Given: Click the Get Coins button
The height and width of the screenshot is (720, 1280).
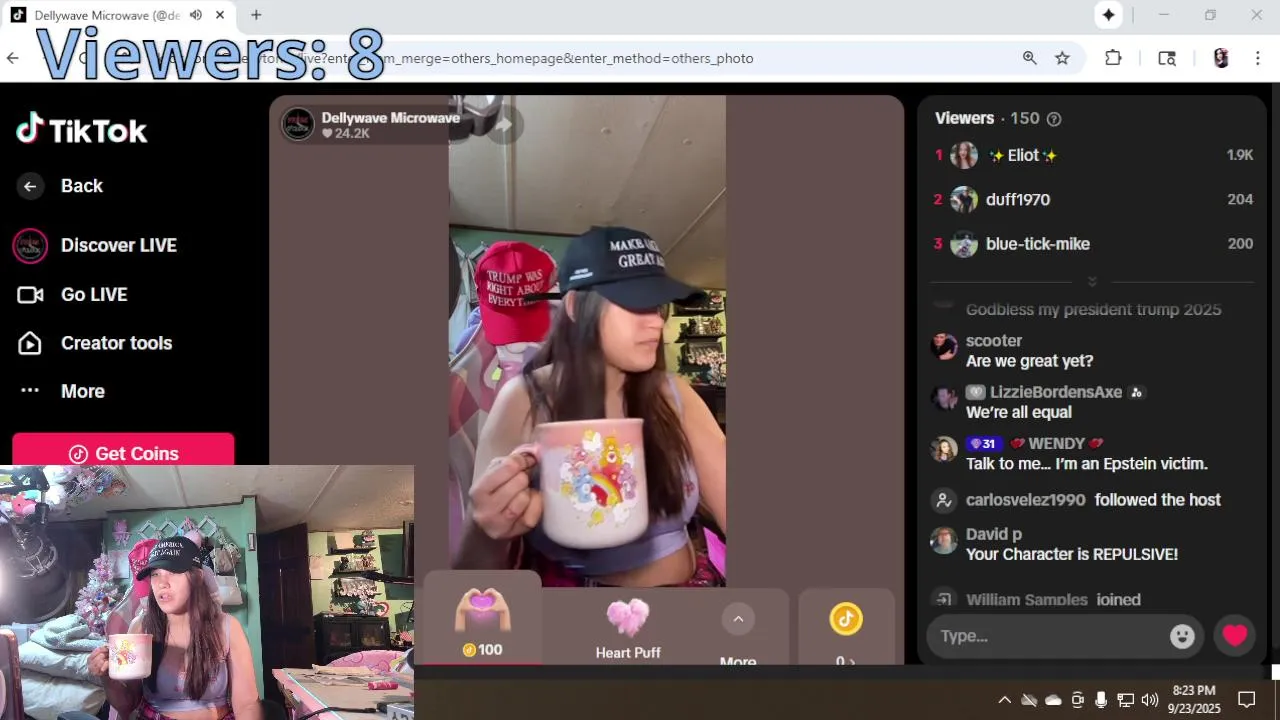Looking at the screenshot, I should (x=123, y=452).
